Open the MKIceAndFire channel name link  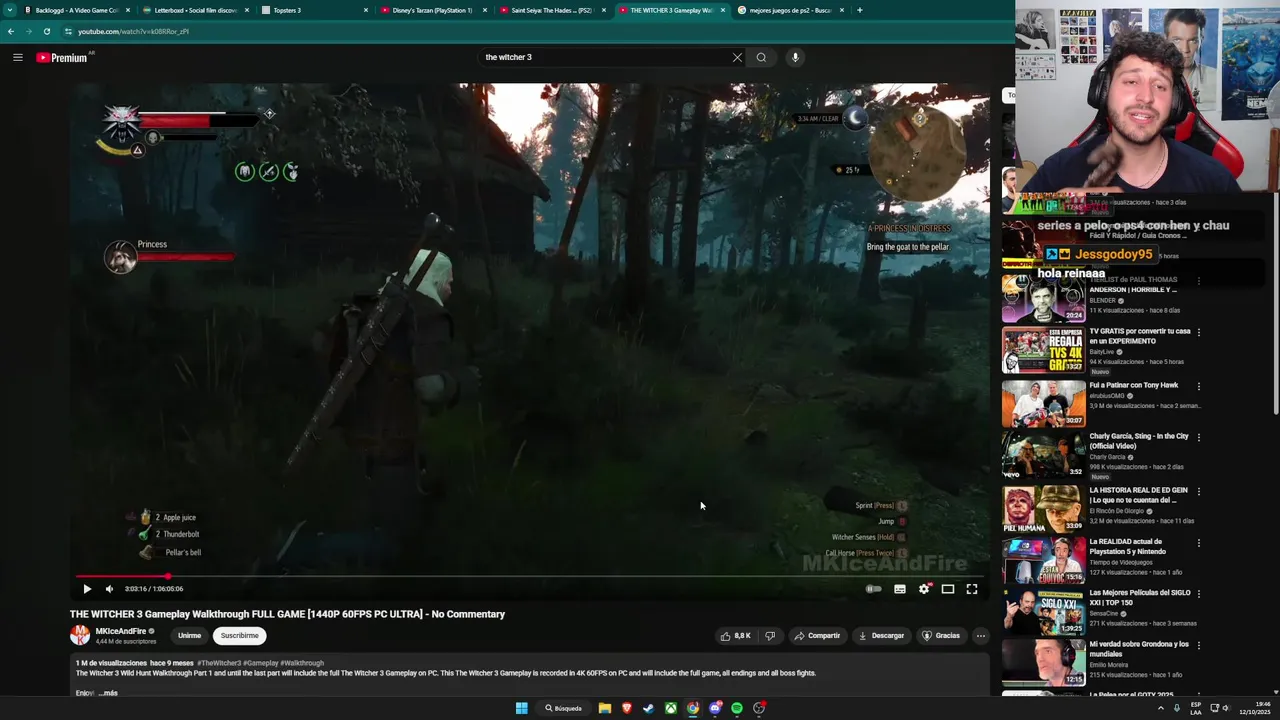pyautogui.click(x=120, y=631)
